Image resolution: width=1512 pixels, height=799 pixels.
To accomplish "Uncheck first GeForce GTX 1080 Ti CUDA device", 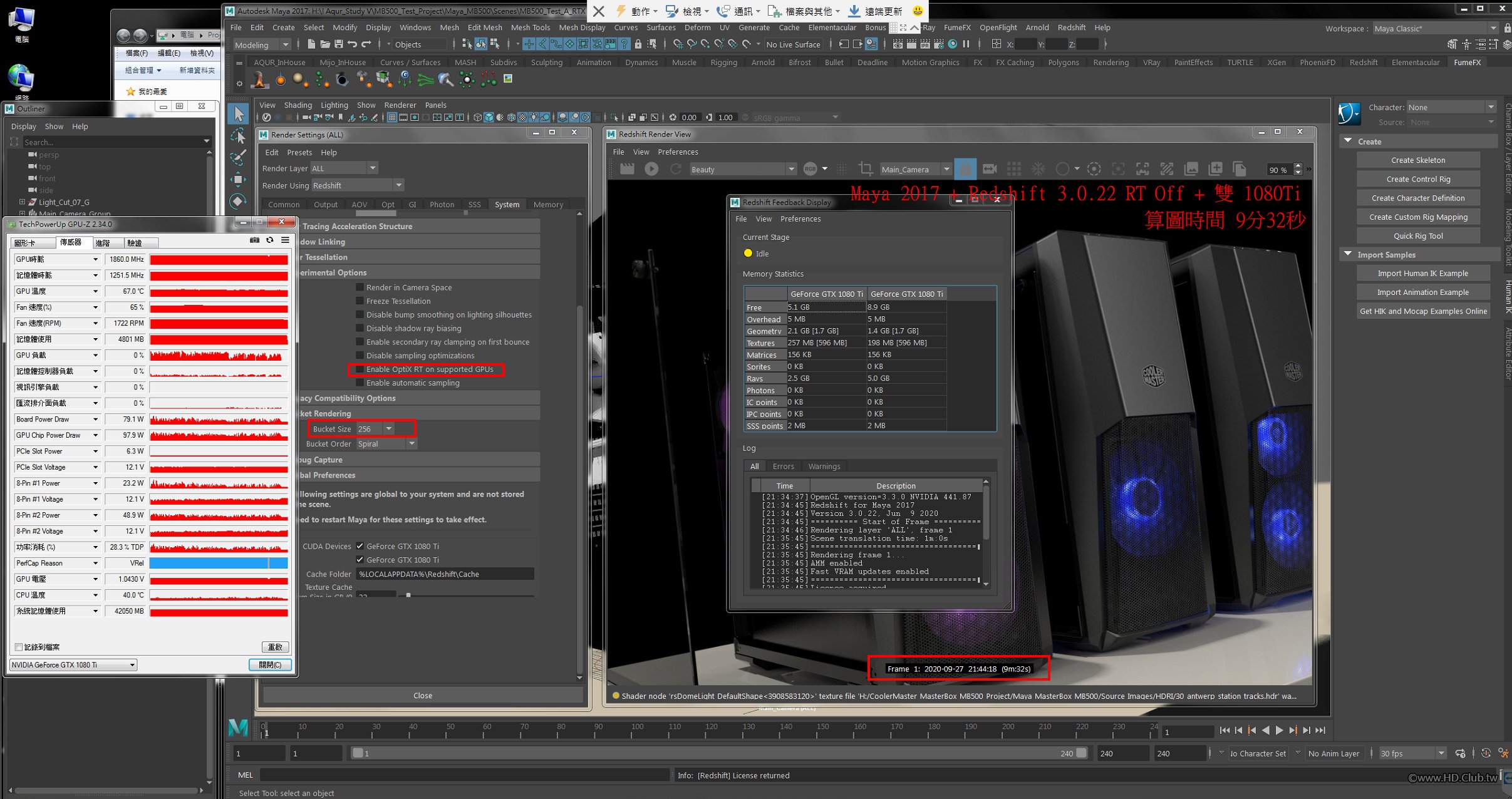I will click(x=360, y=546).
